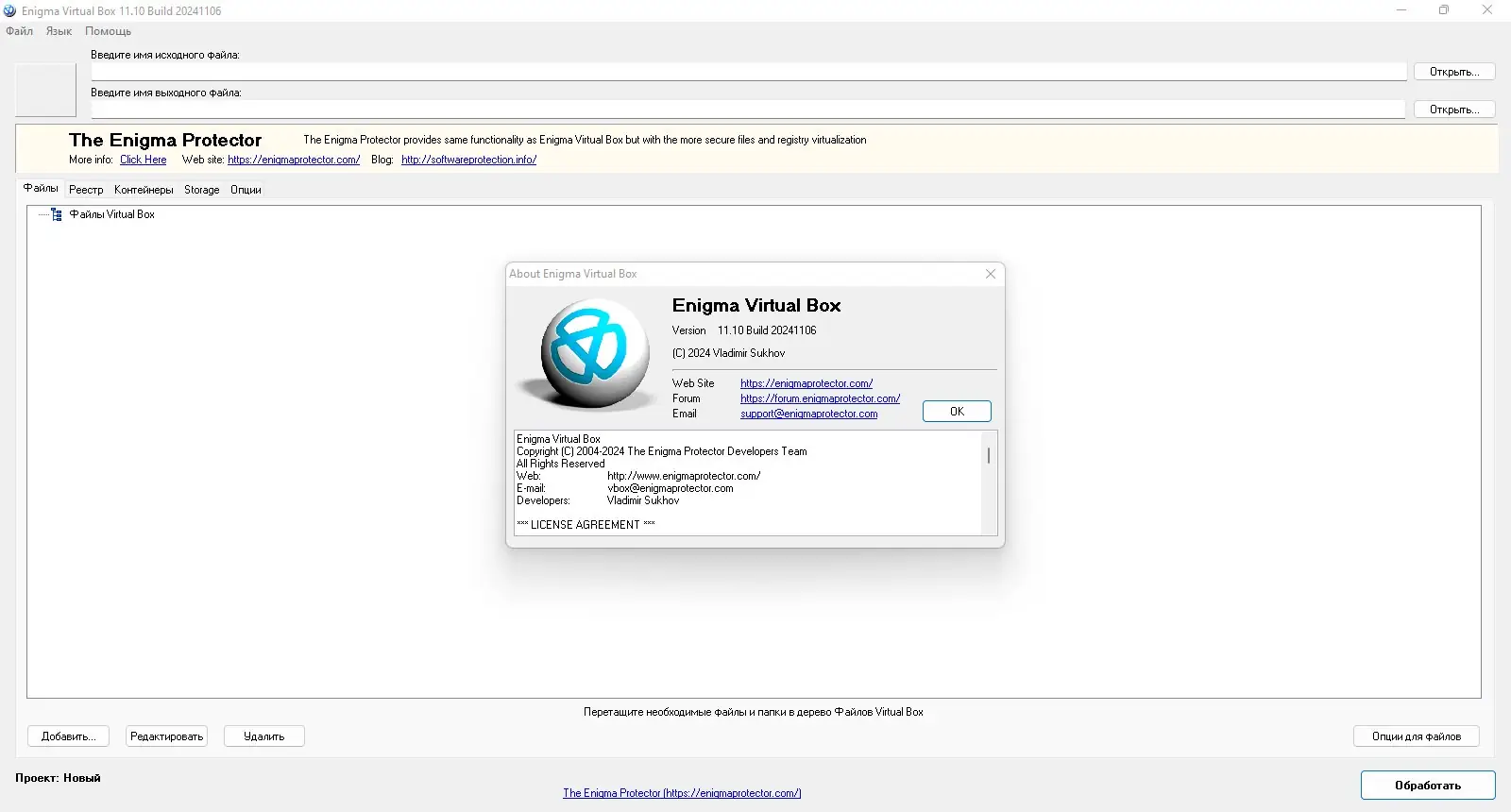Image resolution: width=1511 pixels, height=812 pixels.
Task: Click the license text scrollbar thumb
Action: [x=989, y=455]
